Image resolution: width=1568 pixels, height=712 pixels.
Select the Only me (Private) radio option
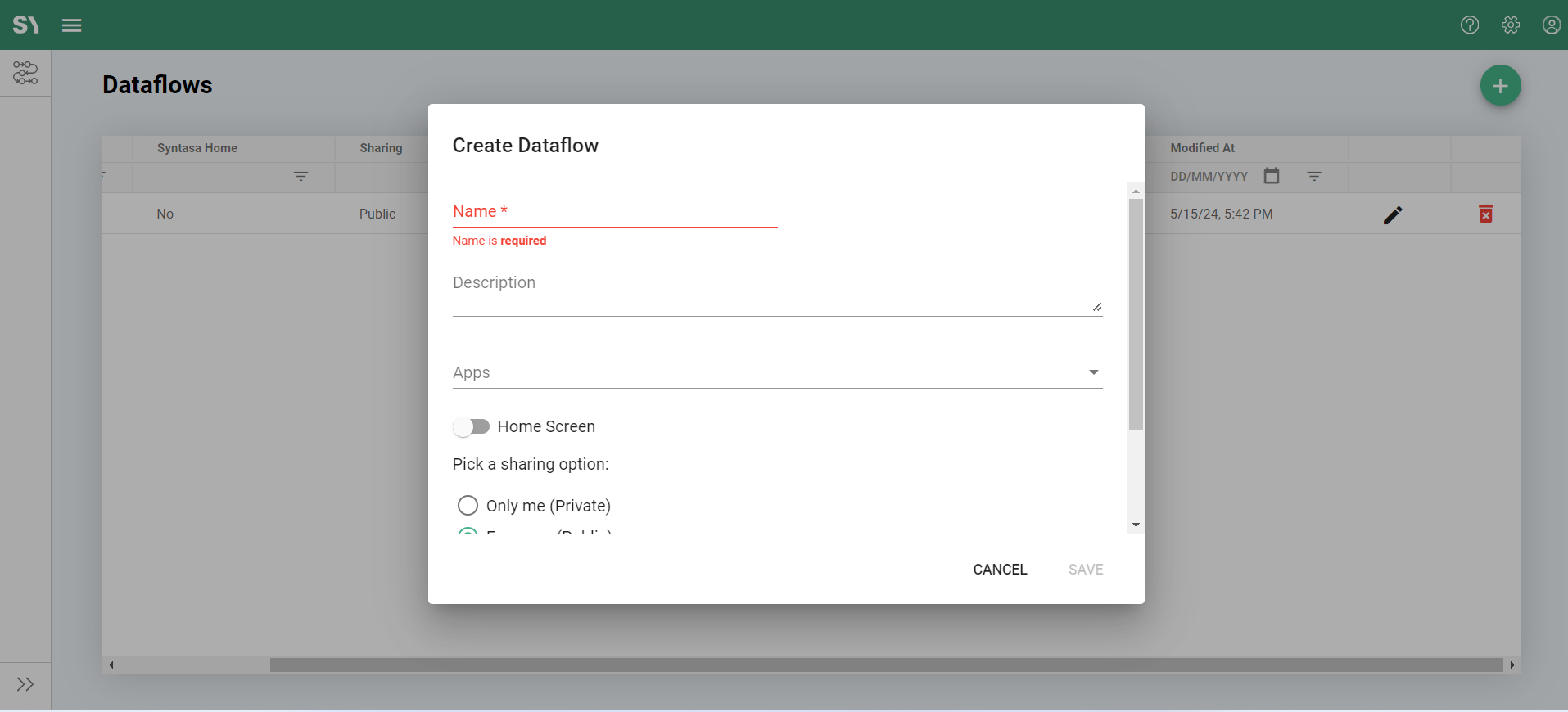(x=468, y=506)
